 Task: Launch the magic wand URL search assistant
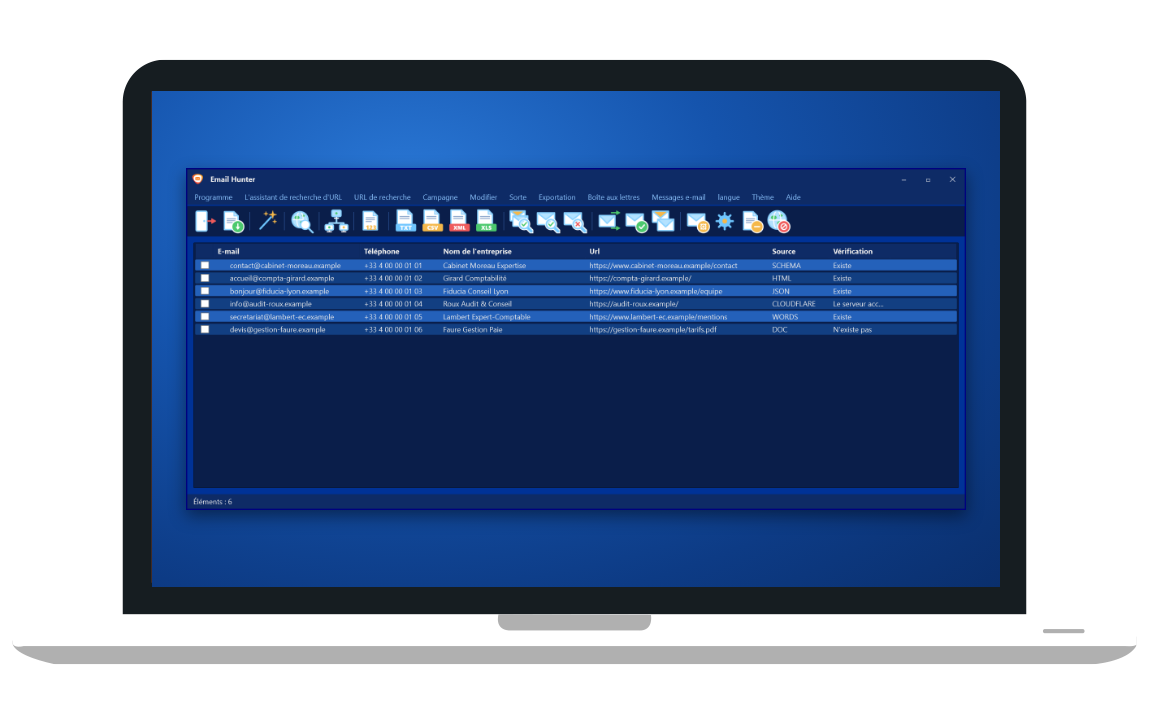267,221
